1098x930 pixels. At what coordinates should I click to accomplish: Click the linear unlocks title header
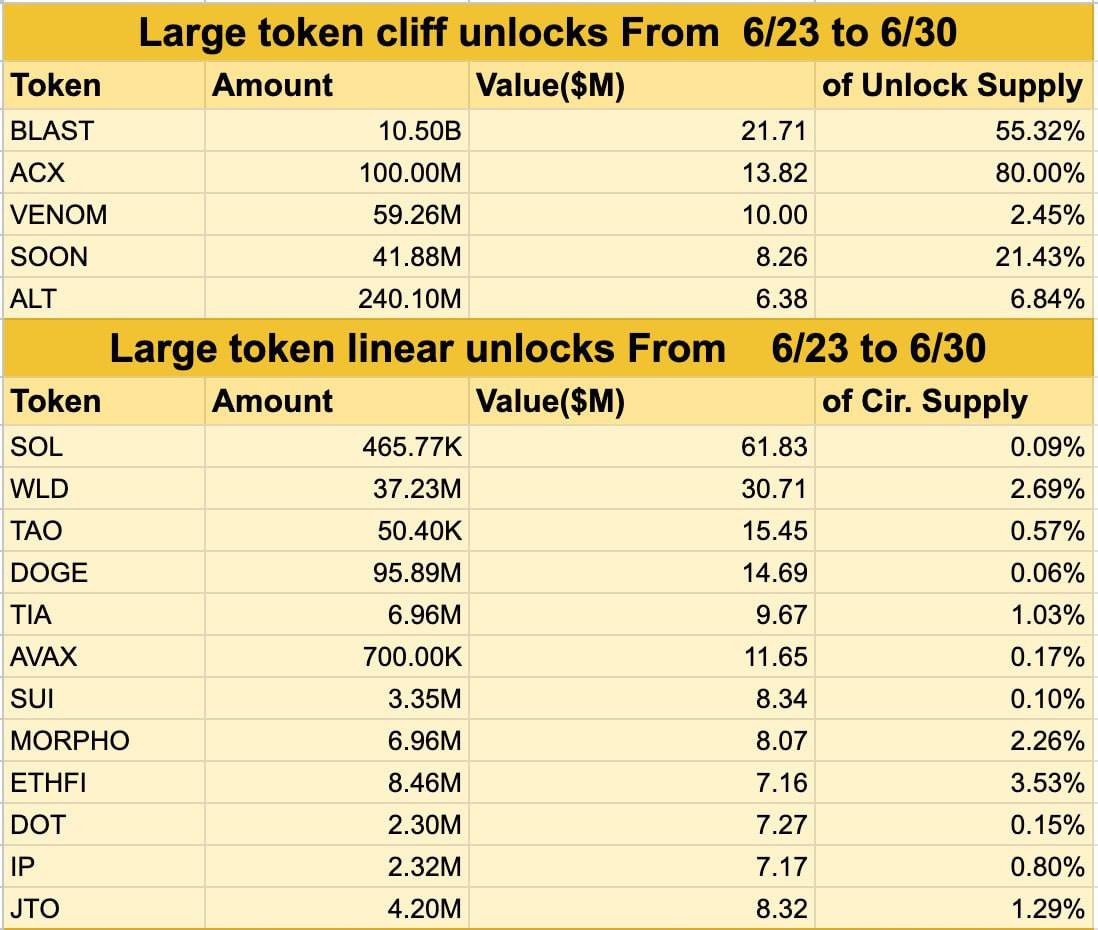pyautogui.click(x=548, y=349)
